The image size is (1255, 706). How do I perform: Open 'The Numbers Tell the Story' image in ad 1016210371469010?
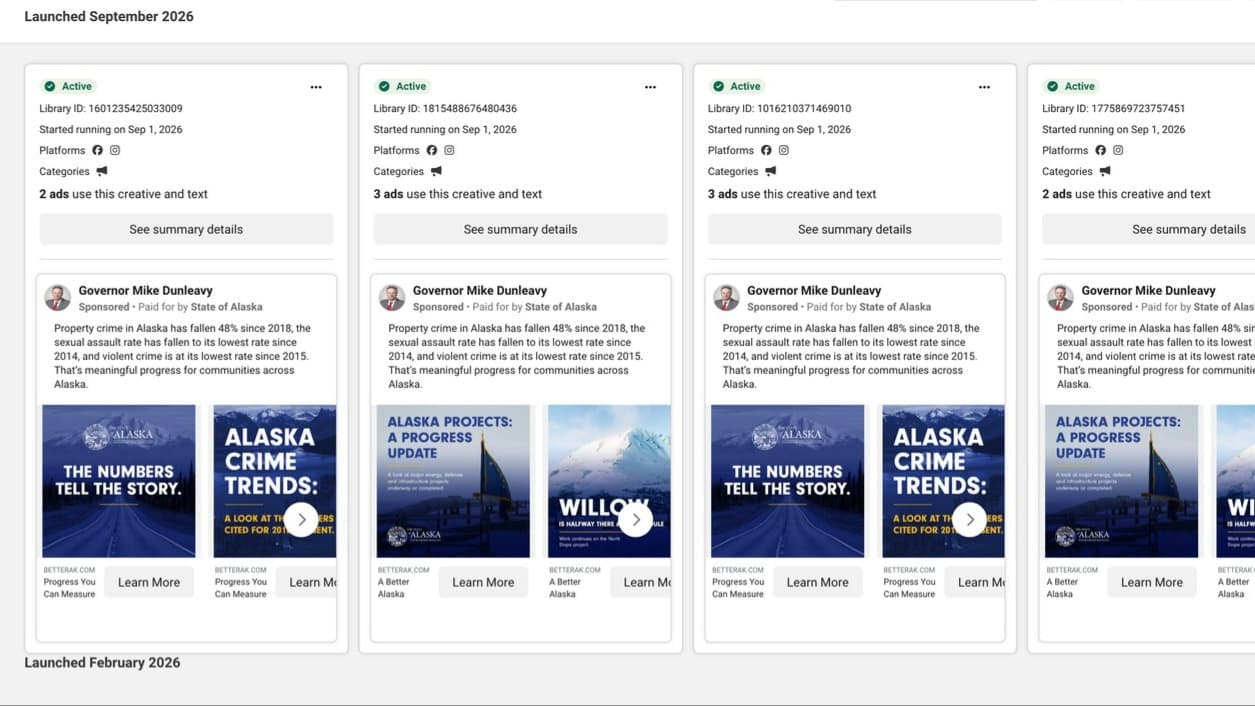pos(787,481)
